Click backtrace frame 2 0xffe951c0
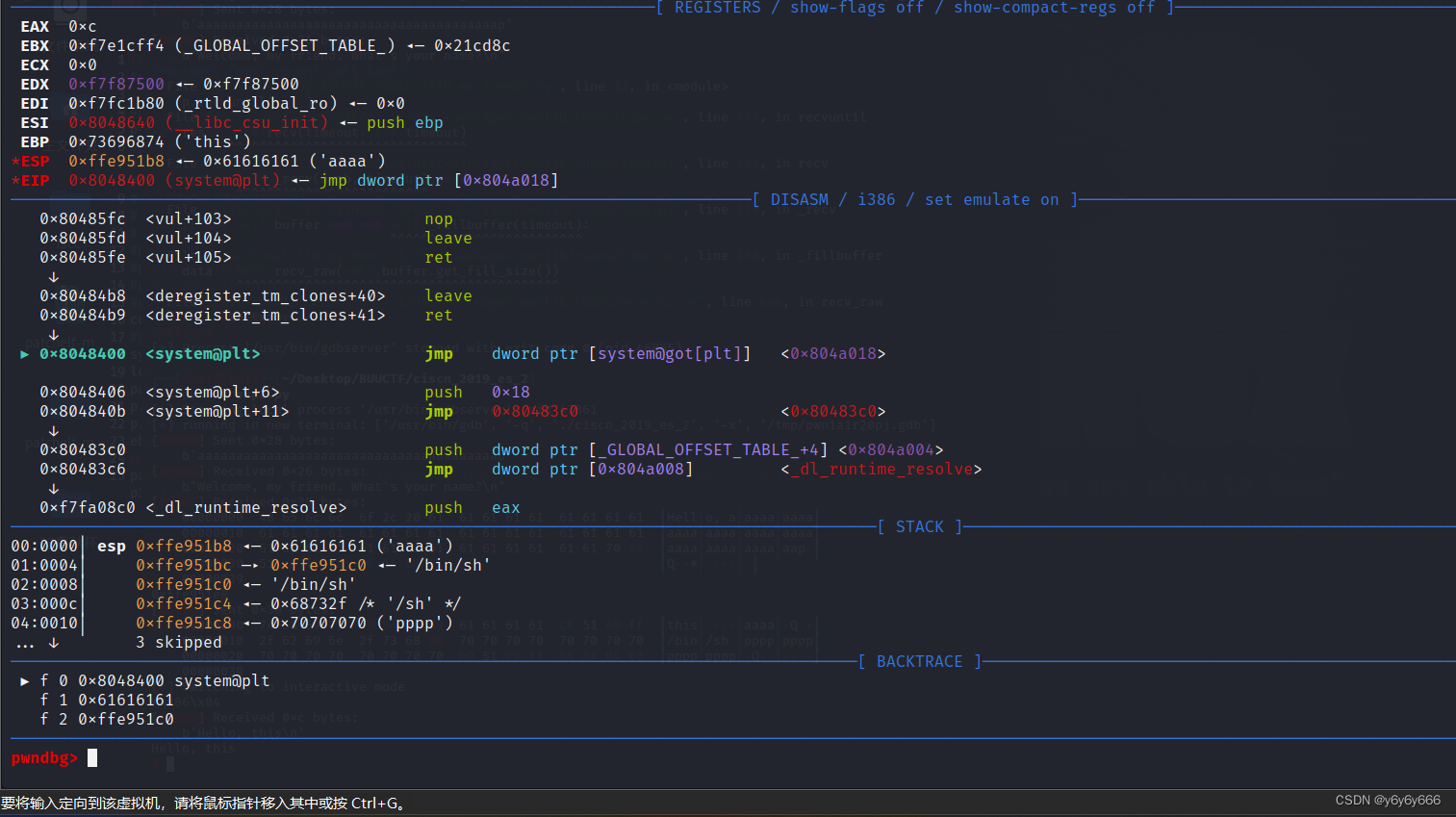This screenshot has height=817, width=1456. click(107, 720)
